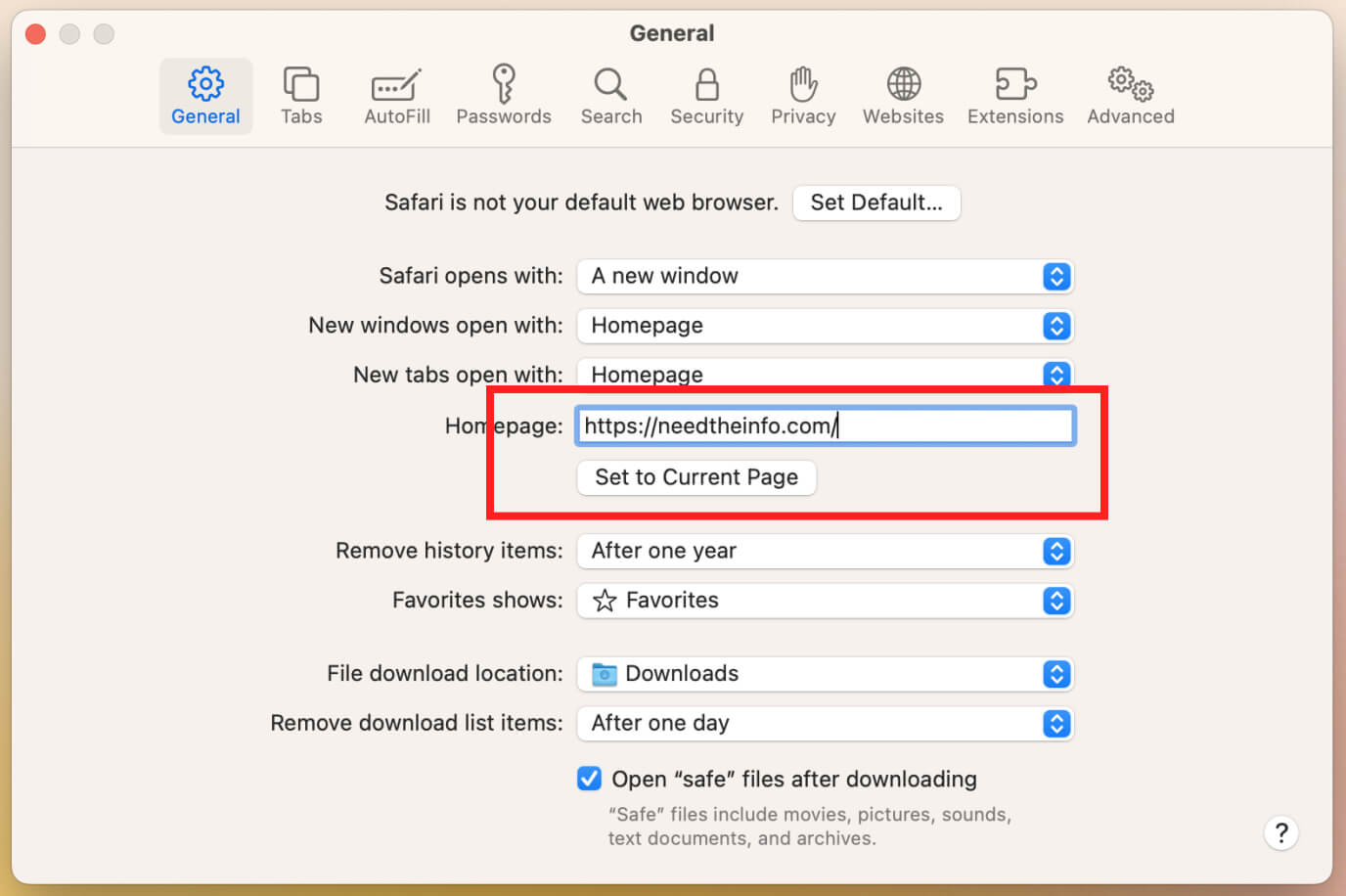Open the New windows open with dropdown

coord(825,326)
